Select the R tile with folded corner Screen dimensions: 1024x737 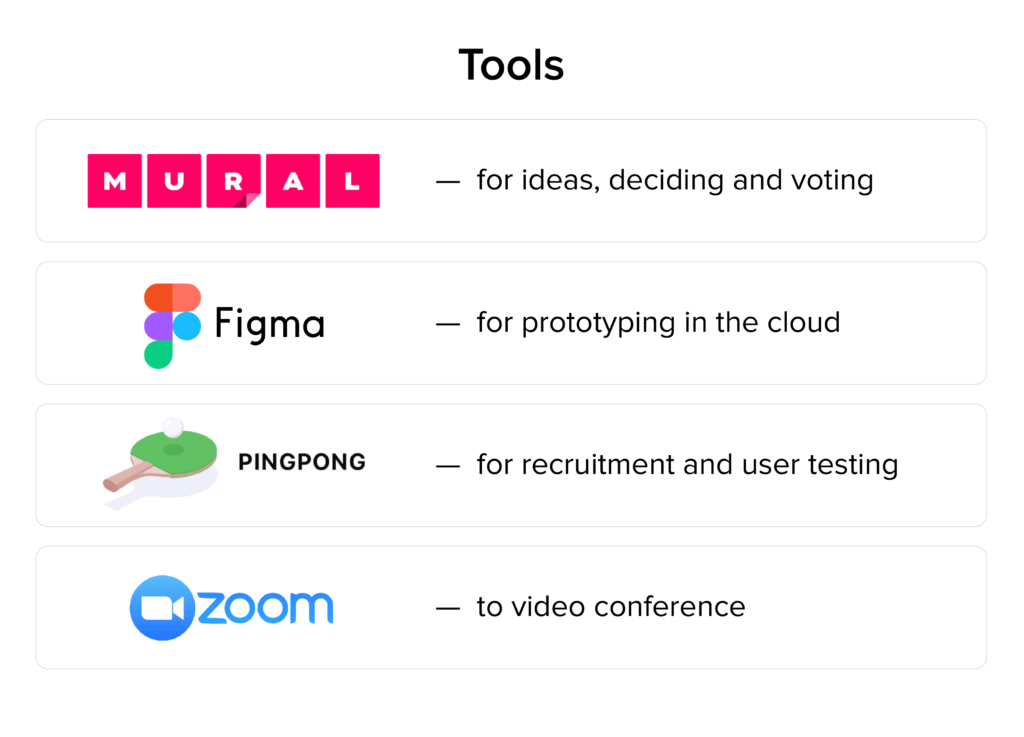[233, 181]
